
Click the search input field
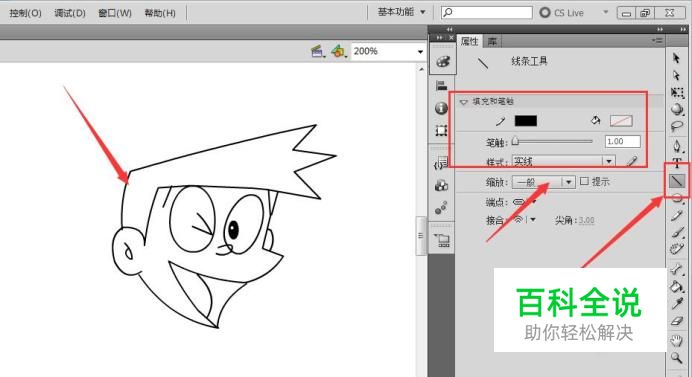[486, 12]
